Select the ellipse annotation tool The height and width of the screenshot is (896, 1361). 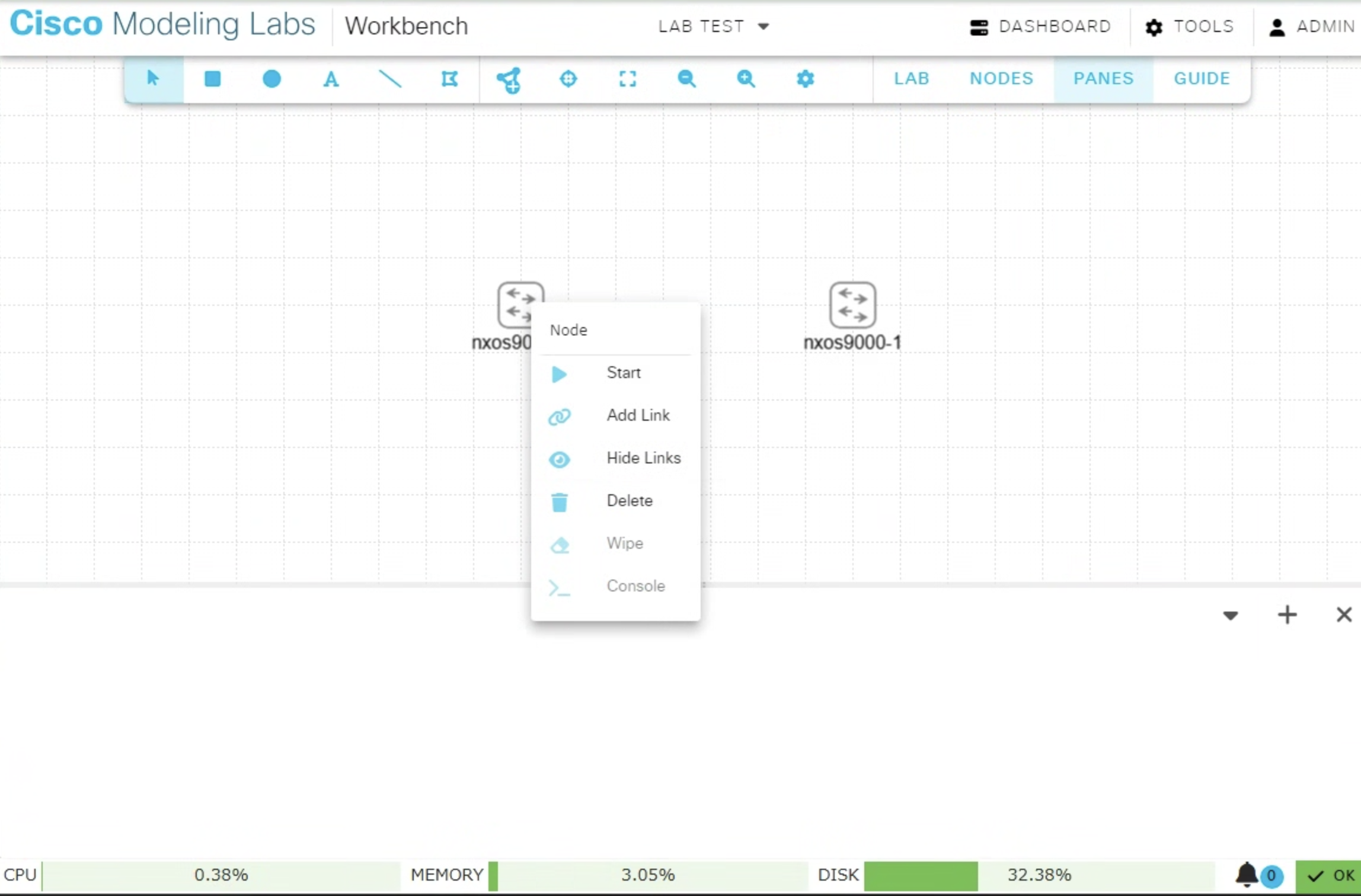(x=271, y=79)
